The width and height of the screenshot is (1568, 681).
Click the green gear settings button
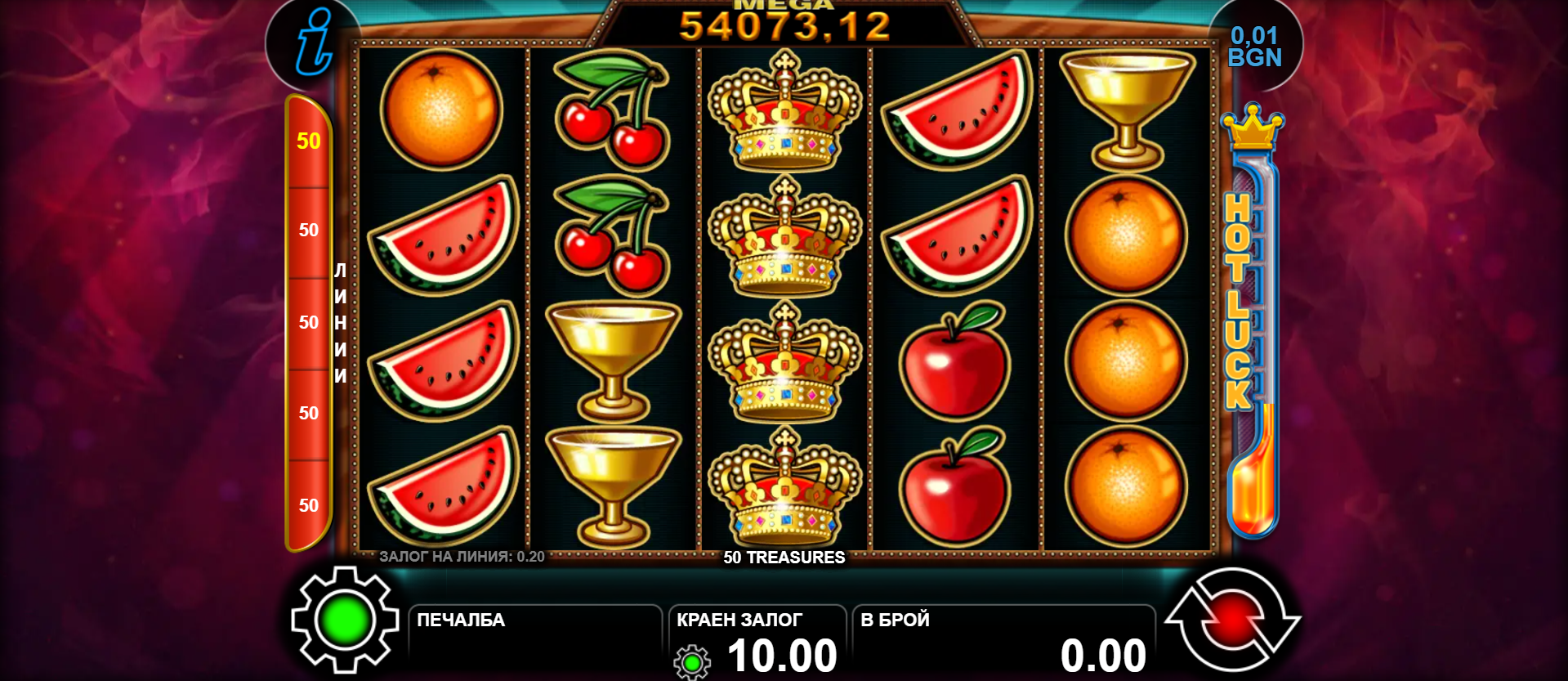coord(345,621)
